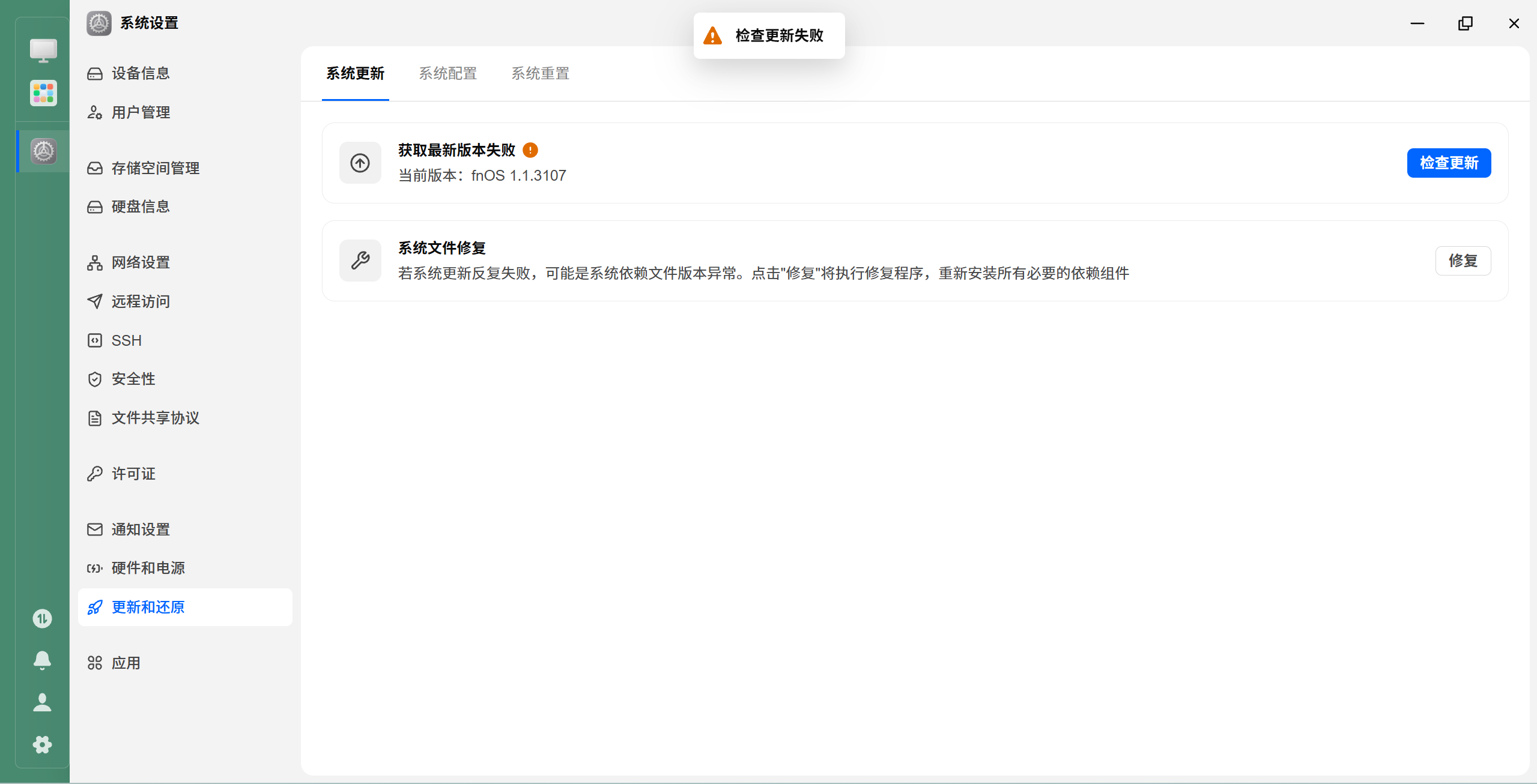Open 通知设置 in sidebar

click(185, 529)
